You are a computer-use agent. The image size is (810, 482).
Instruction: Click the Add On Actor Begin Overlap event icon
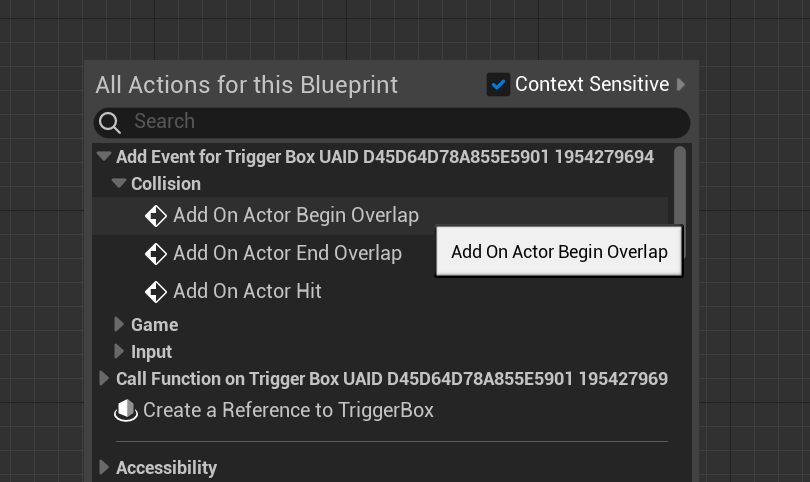(155, 216)
